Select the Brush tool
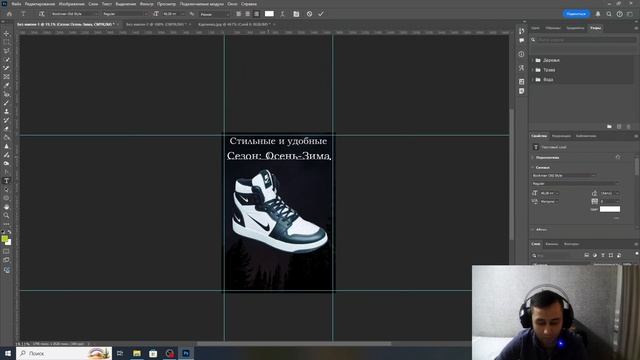The width and height of the screenshot is (640, 360). pos(7,103)
